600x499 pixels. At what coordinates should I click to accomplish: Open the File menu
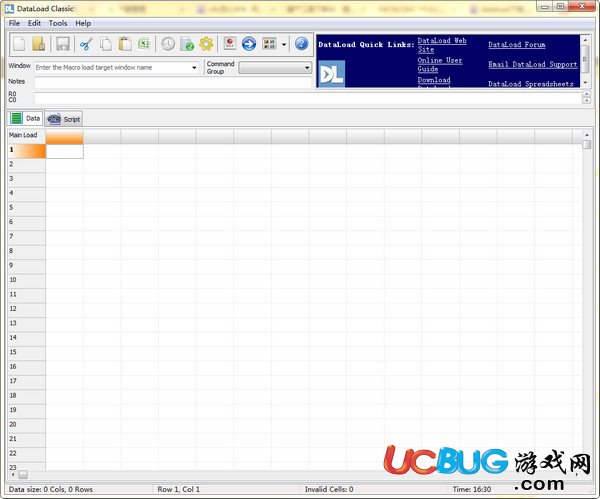click(14, 23)
